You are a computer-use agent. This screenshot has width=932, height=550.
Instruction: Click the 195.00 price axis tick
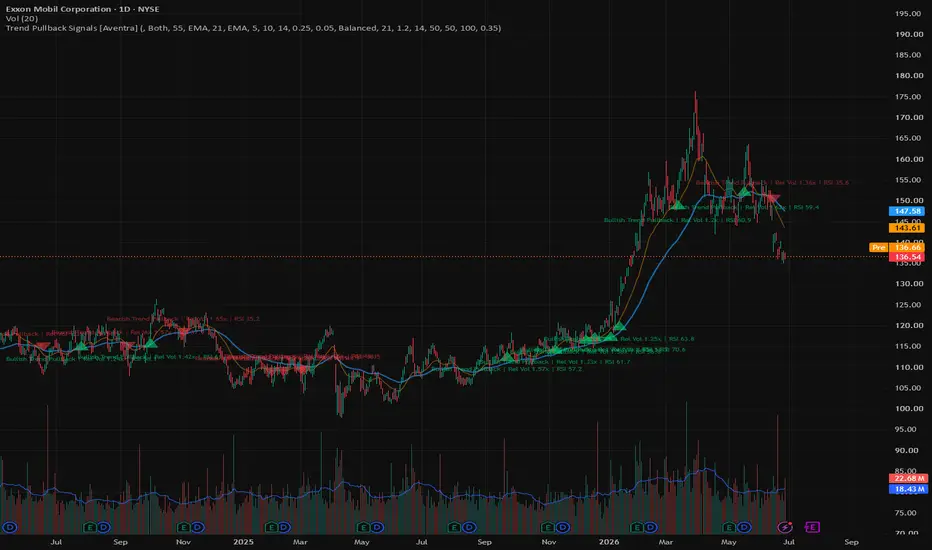[909, 13]
